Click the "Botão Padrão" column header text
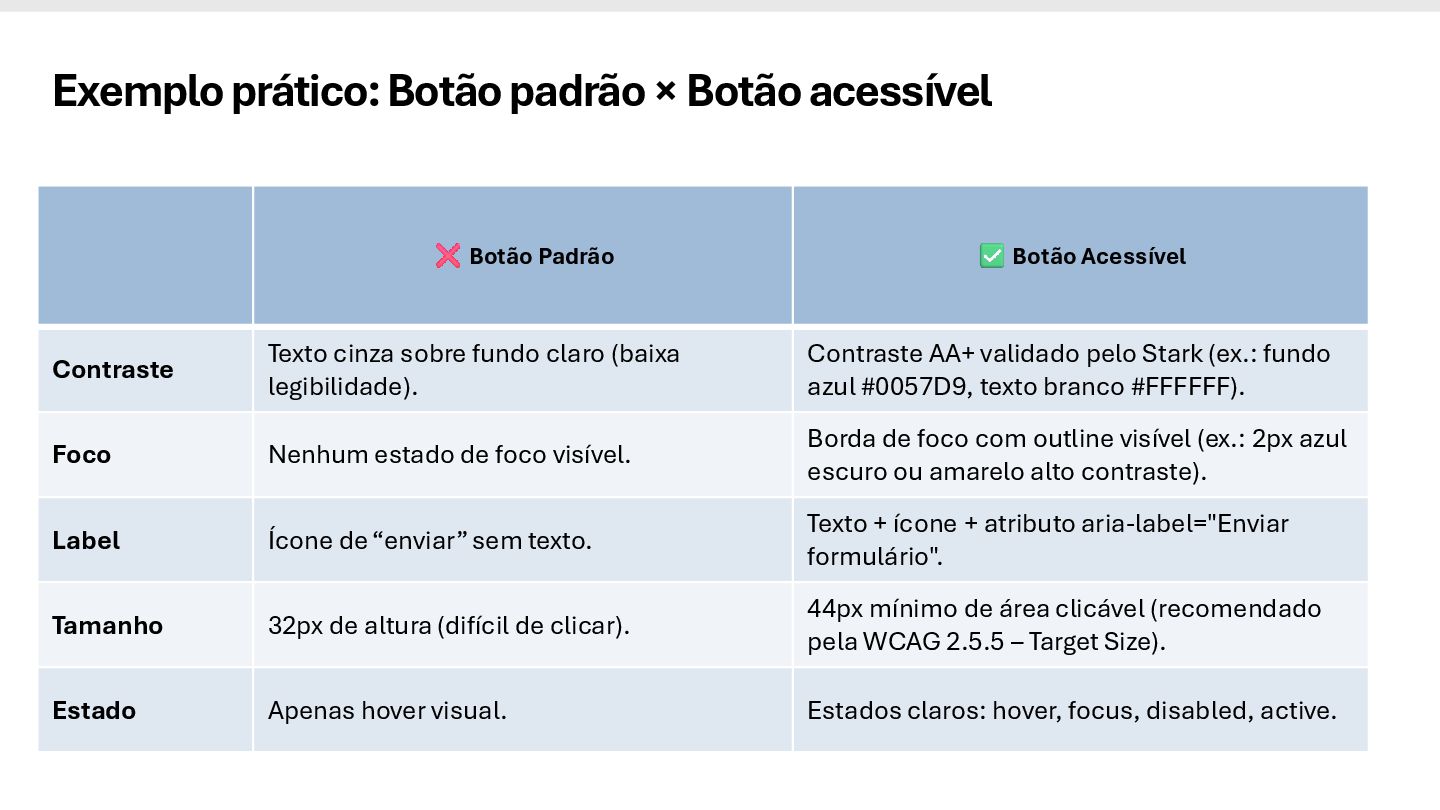The image size is (1440, 810). [x=541, y=257]
